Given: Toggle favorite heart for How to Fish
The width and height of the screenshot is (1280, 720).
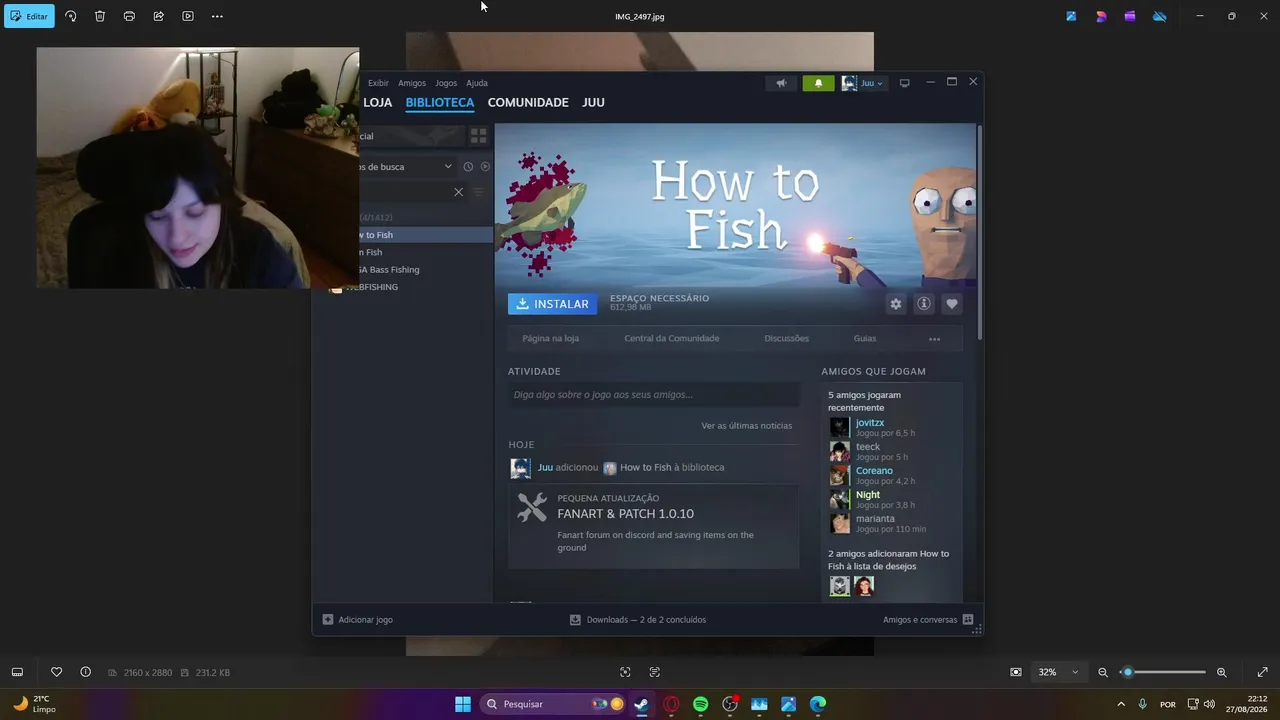Looking at the screenshot, I should [x=952, y=304].
